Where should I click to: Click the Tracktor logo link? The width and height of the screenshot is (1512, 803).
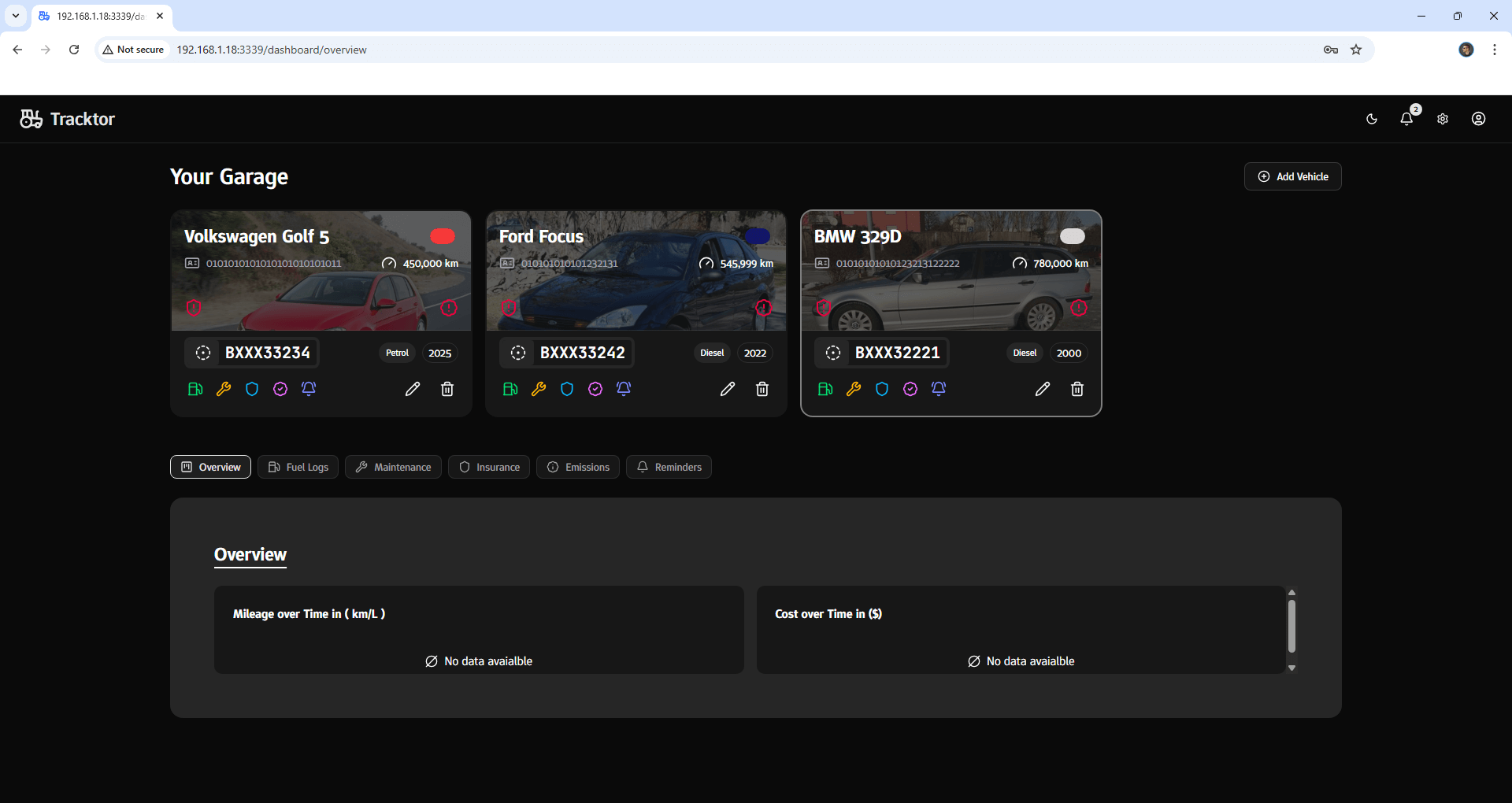(x=68, y=119)
